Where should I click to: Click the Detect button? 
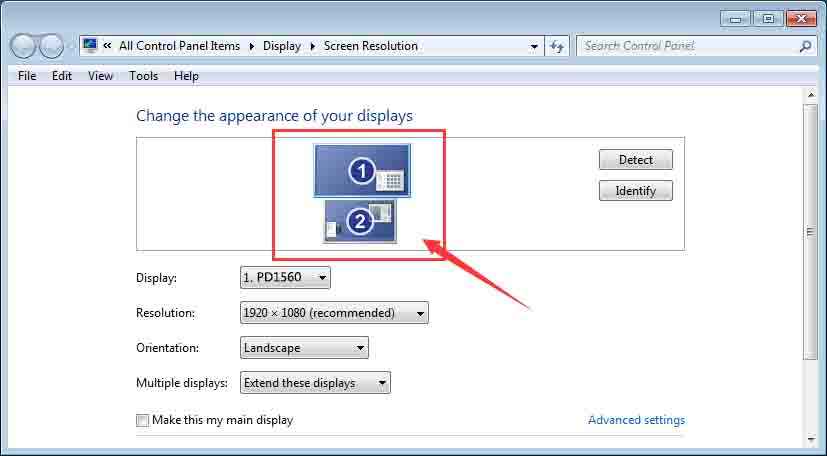[636, 160]
